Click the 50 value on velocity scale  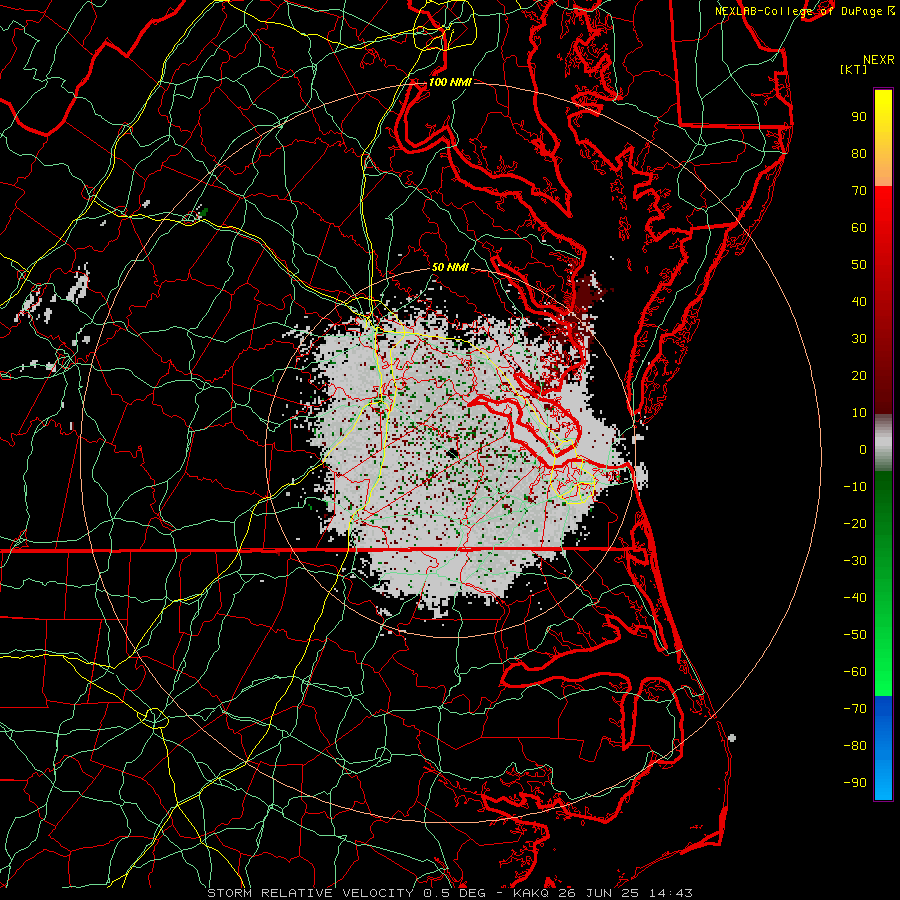click(859, 265)
